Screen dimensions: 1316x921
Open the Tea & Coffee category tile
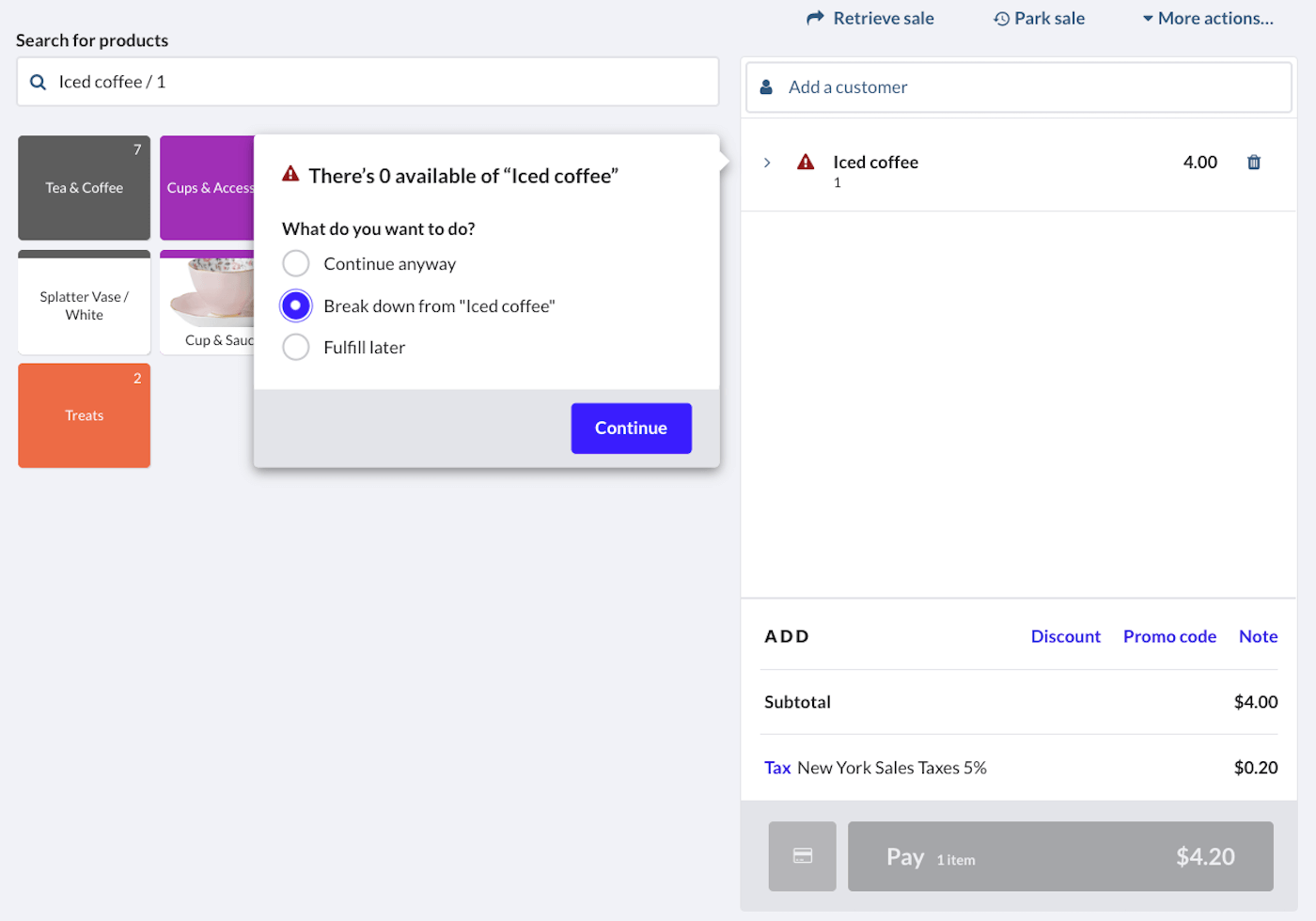tap(85, 188)
